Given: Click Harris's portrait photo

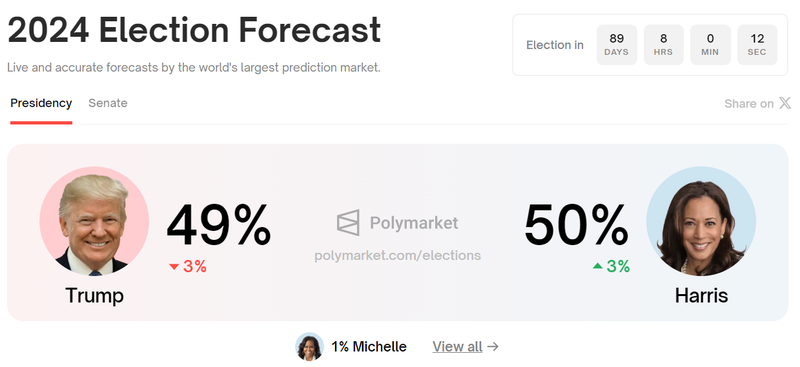Looking at the screenshot, I should [701, 221].
